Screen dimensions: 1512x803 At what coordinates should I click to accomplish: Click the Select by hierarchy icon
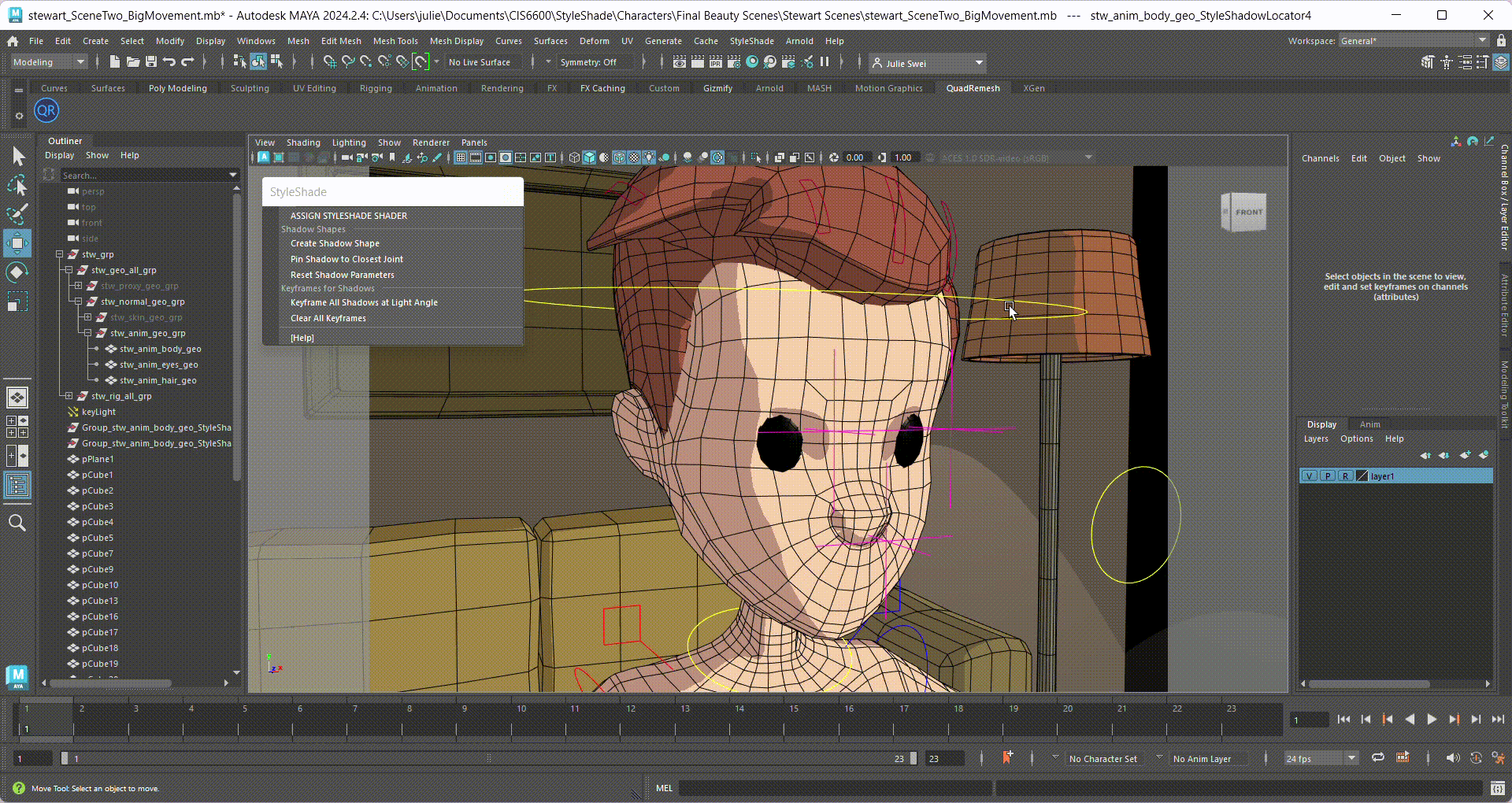pos(240,62)
